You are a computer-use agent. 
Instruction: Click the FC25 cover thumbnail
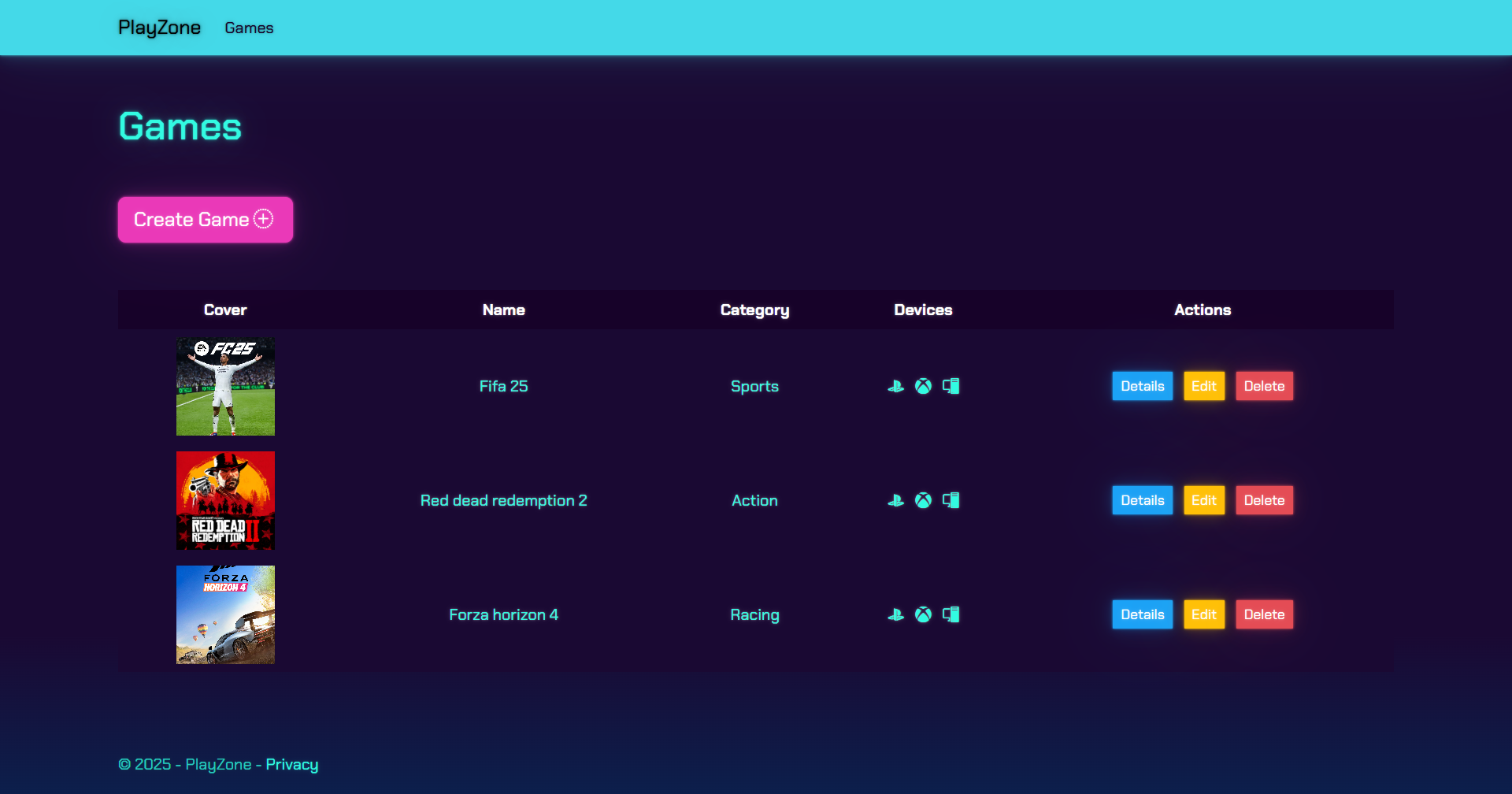pyautogui.click(x=225, y=386)
